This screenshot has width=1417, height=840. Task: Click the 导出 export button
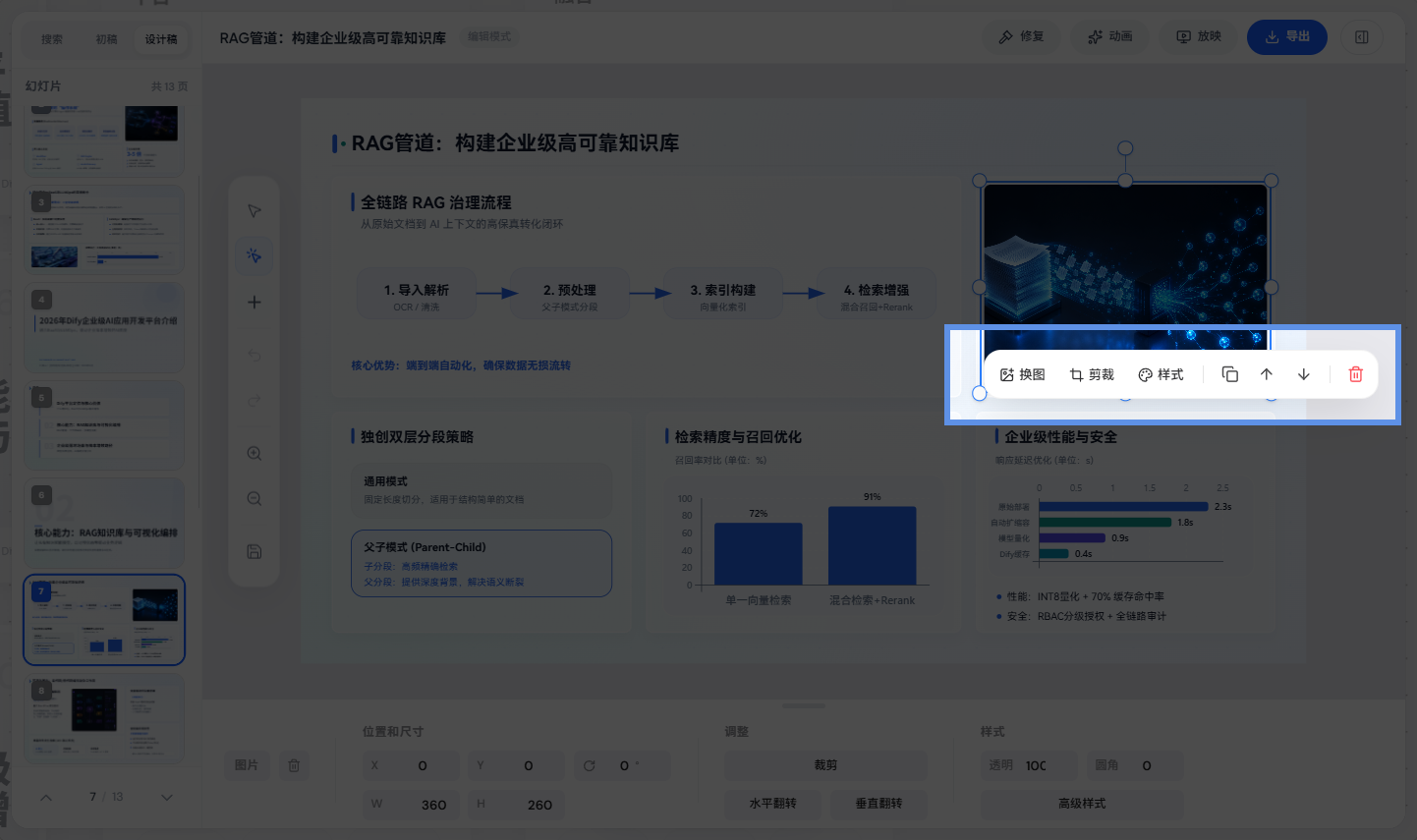1286,37
